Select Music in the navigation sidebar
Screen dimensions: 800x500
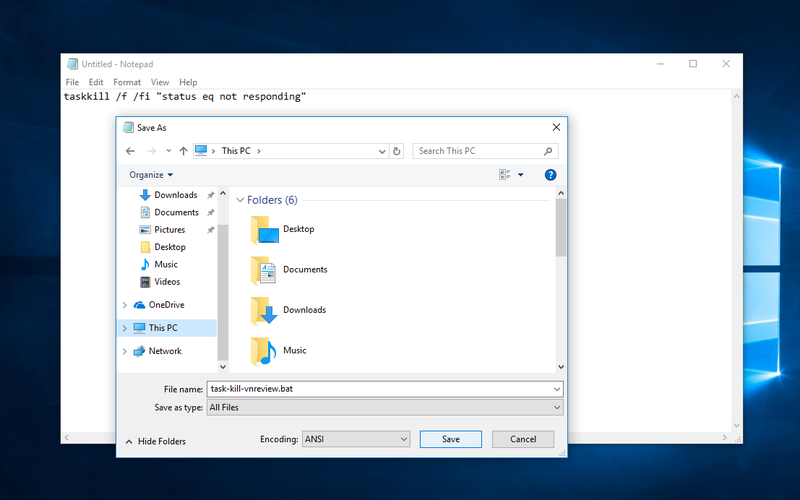[166, 264]
